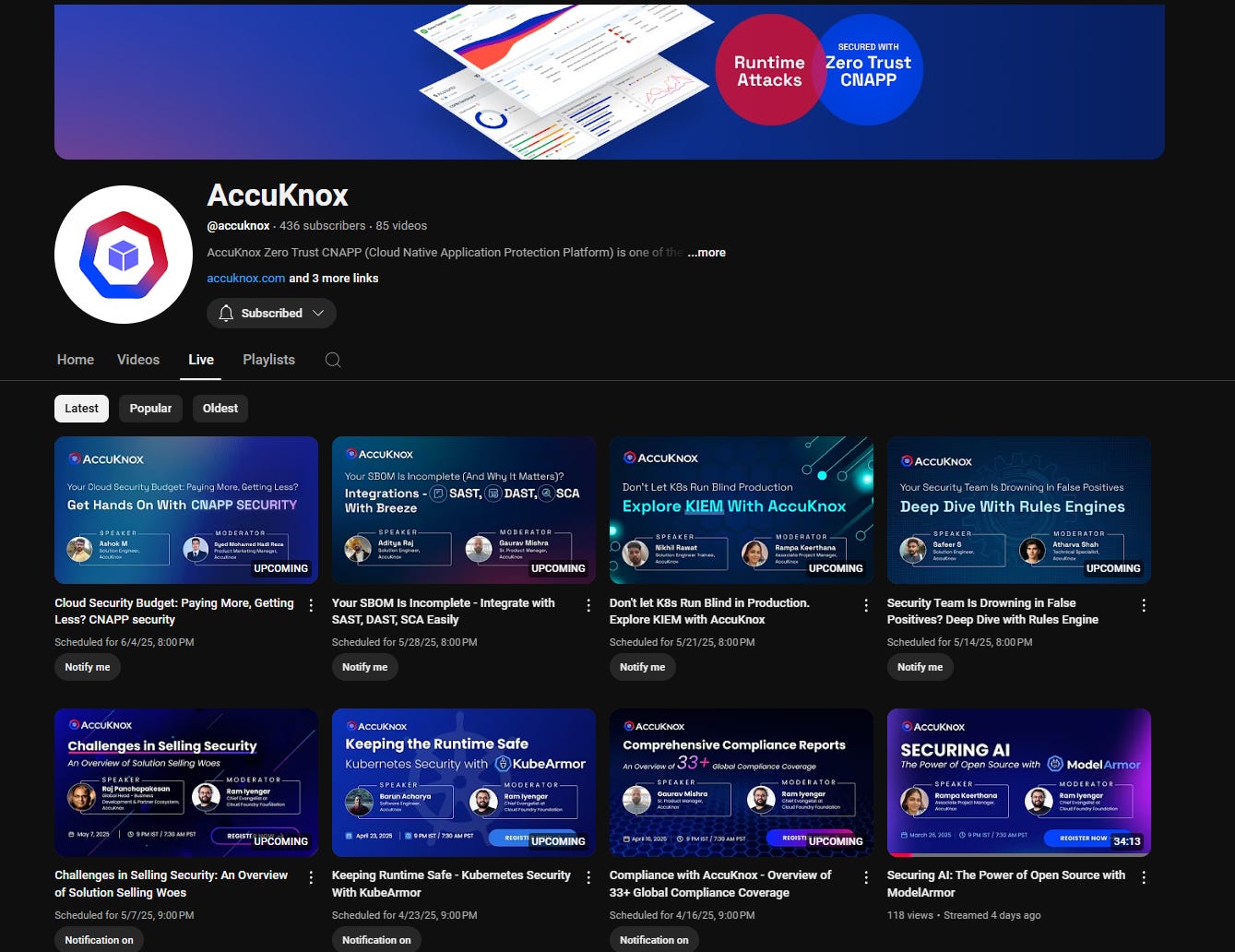
Task: Expand channel description with ...more
Action: click(707, 253)
